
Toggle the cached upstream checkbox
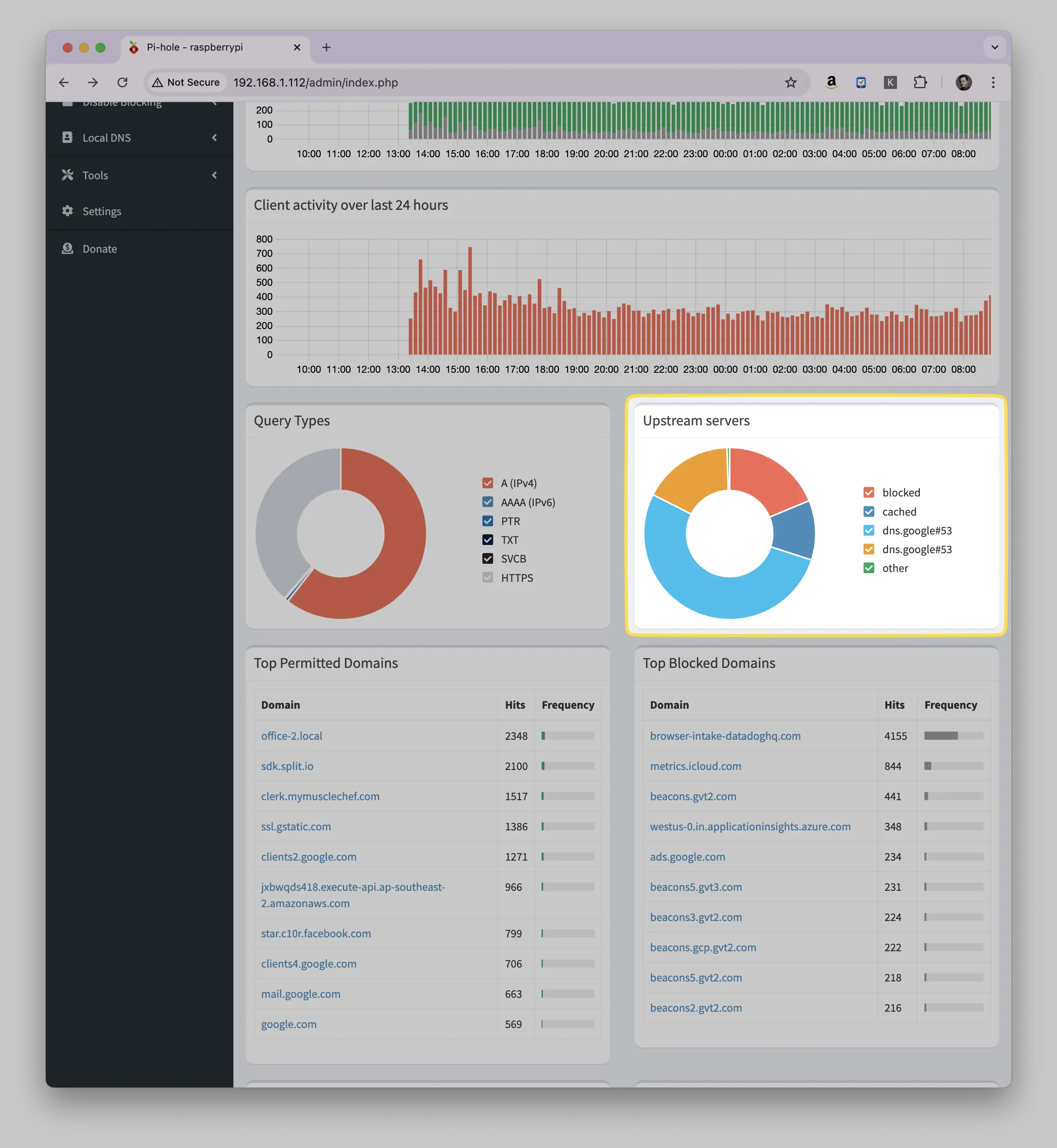(869, 512)
